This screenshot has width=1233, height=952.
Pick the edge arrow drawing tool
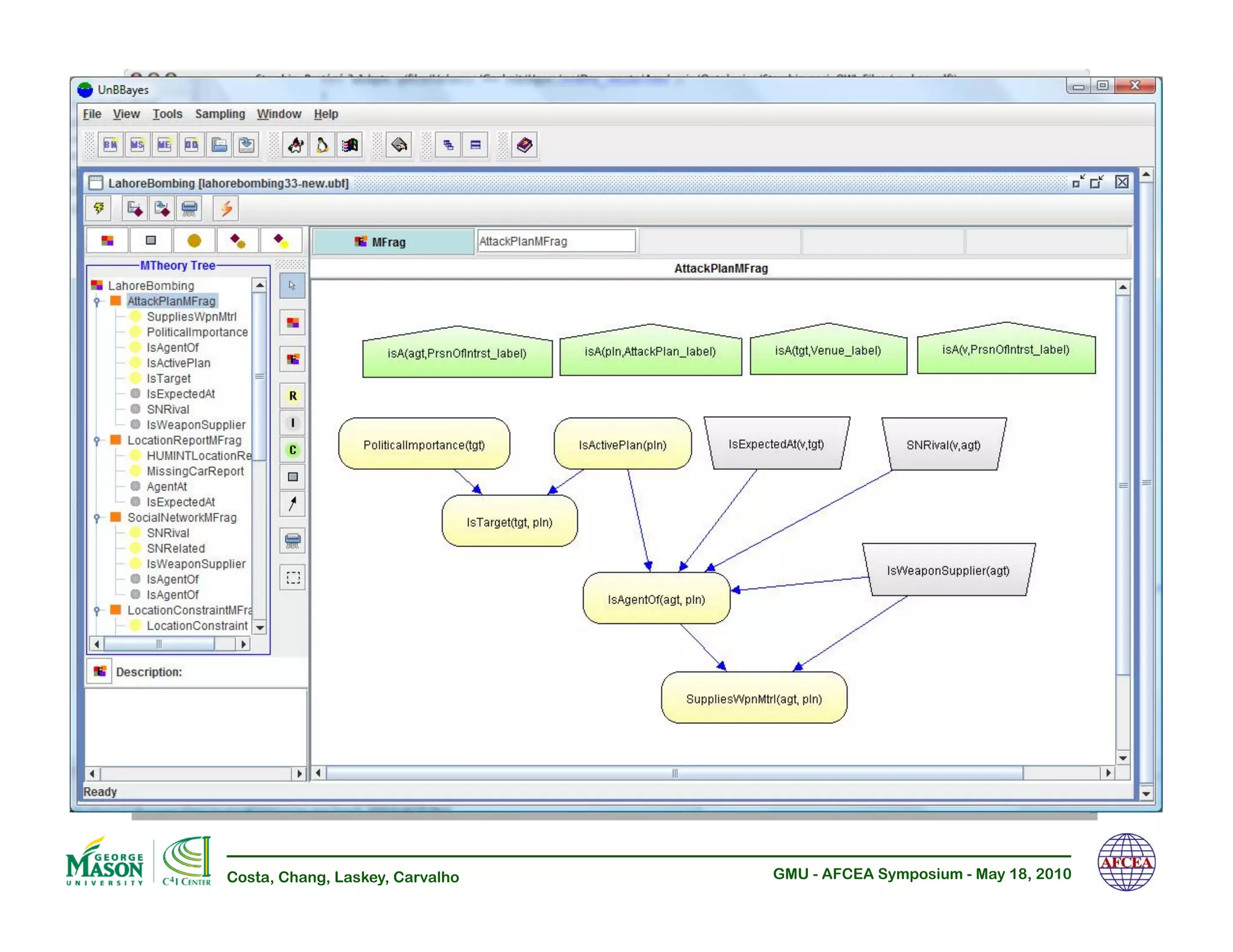(x=293, y=504)
